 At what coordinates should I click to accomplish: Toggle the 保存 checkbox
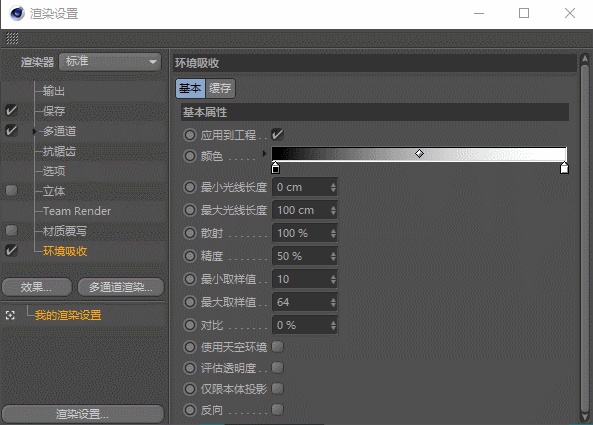click(x=11, y=111)
